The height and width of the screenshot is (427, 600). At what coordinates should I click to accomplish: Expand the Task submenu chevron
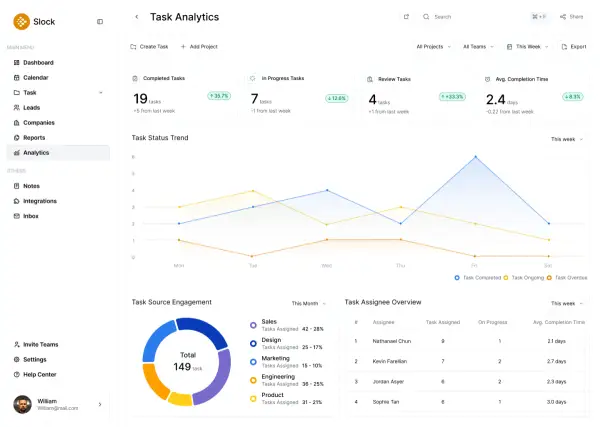coord(101,92)
